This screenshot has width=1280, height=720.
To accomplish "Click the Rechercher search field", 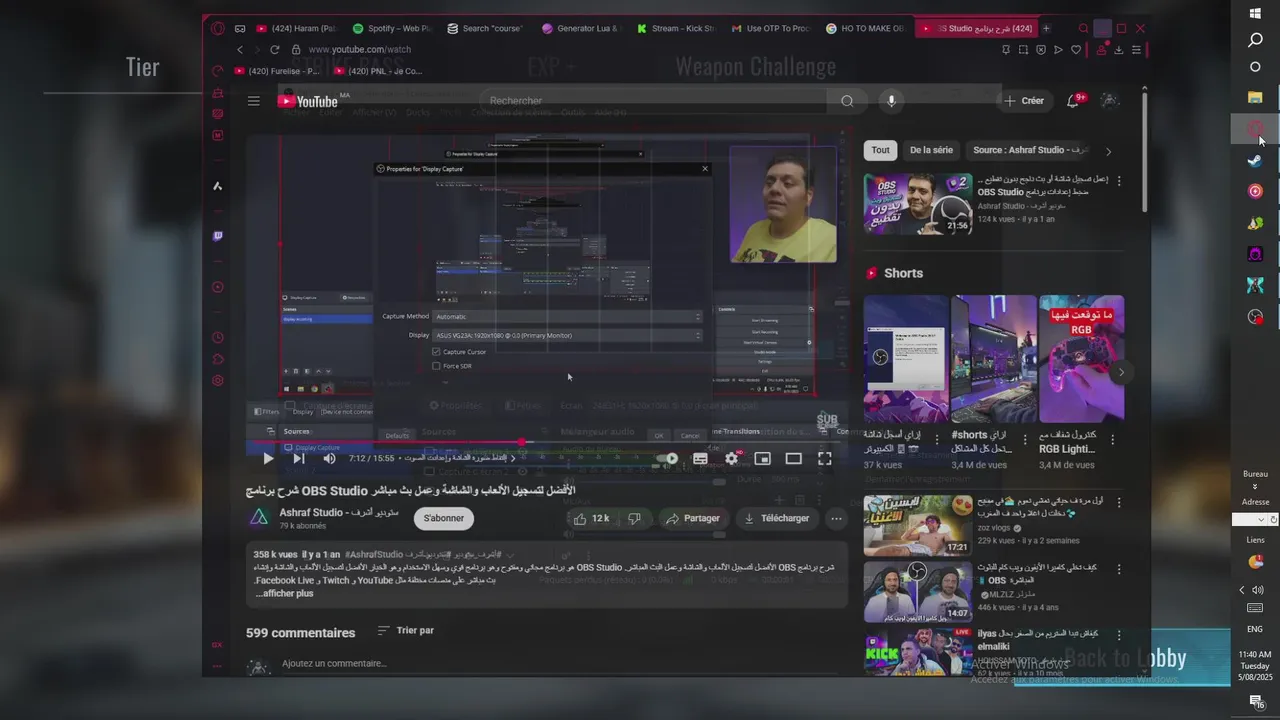I will coord(653,101).
